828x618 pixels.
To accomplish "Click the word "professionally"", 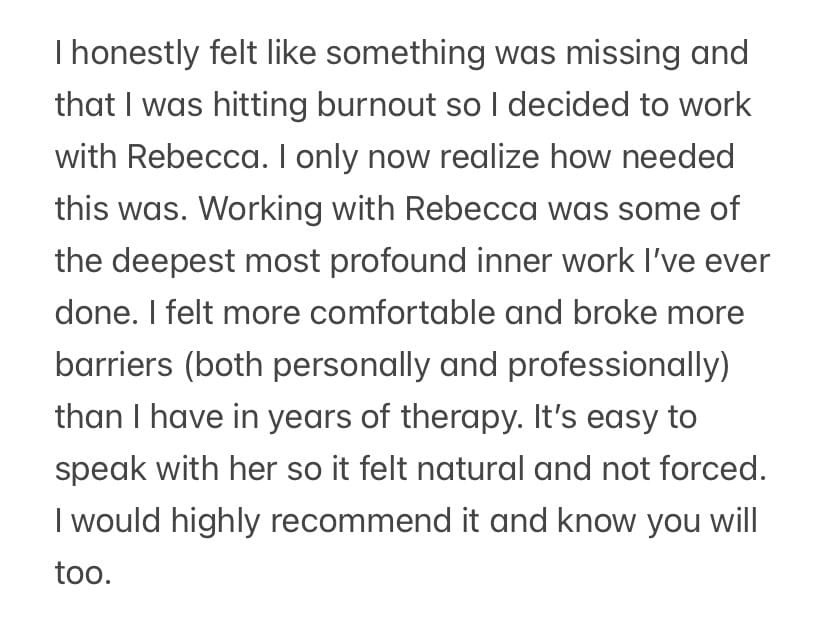I will click(618, 365).
